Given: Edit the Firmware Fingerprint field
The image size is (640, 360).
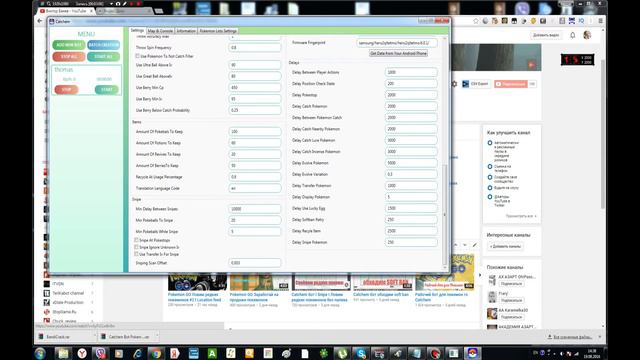Looking at the screenshot, I should coord(397,43).
